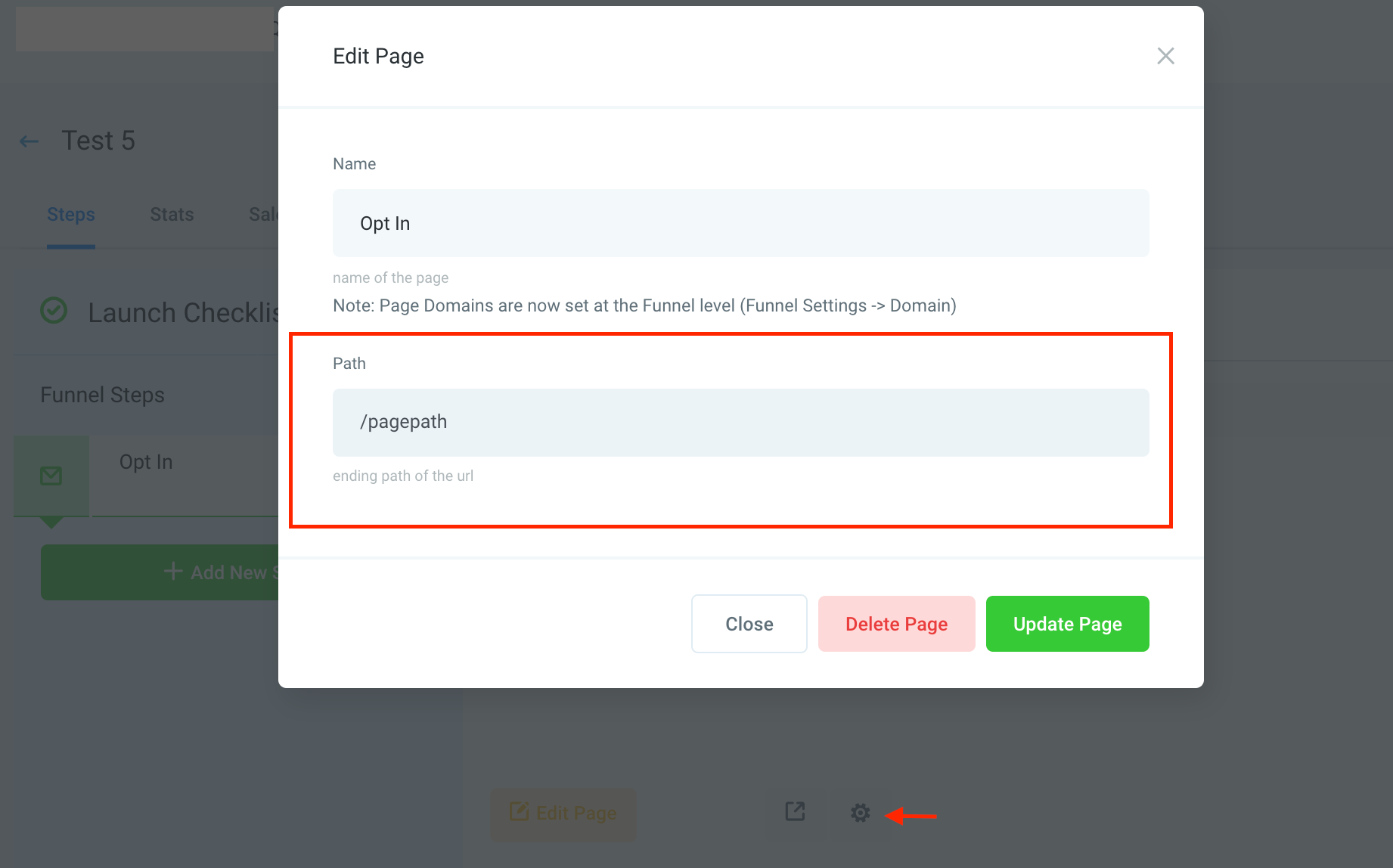1393x868 pixels.
Task: Open page settings gear icon
Action: coord(860,814)
